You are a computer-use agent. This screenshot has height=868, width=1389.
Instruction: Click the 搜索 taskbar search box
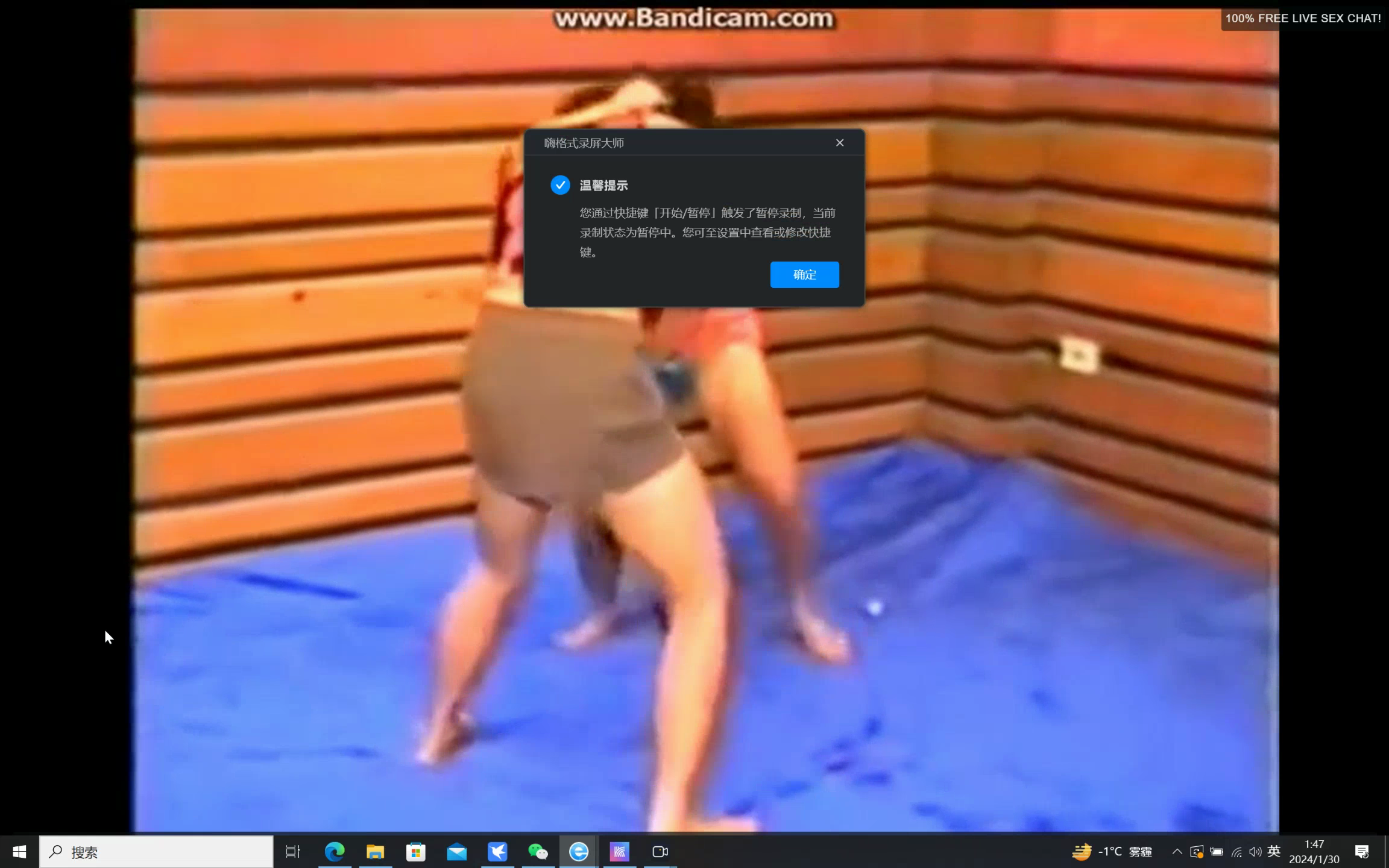pos(157,852)
